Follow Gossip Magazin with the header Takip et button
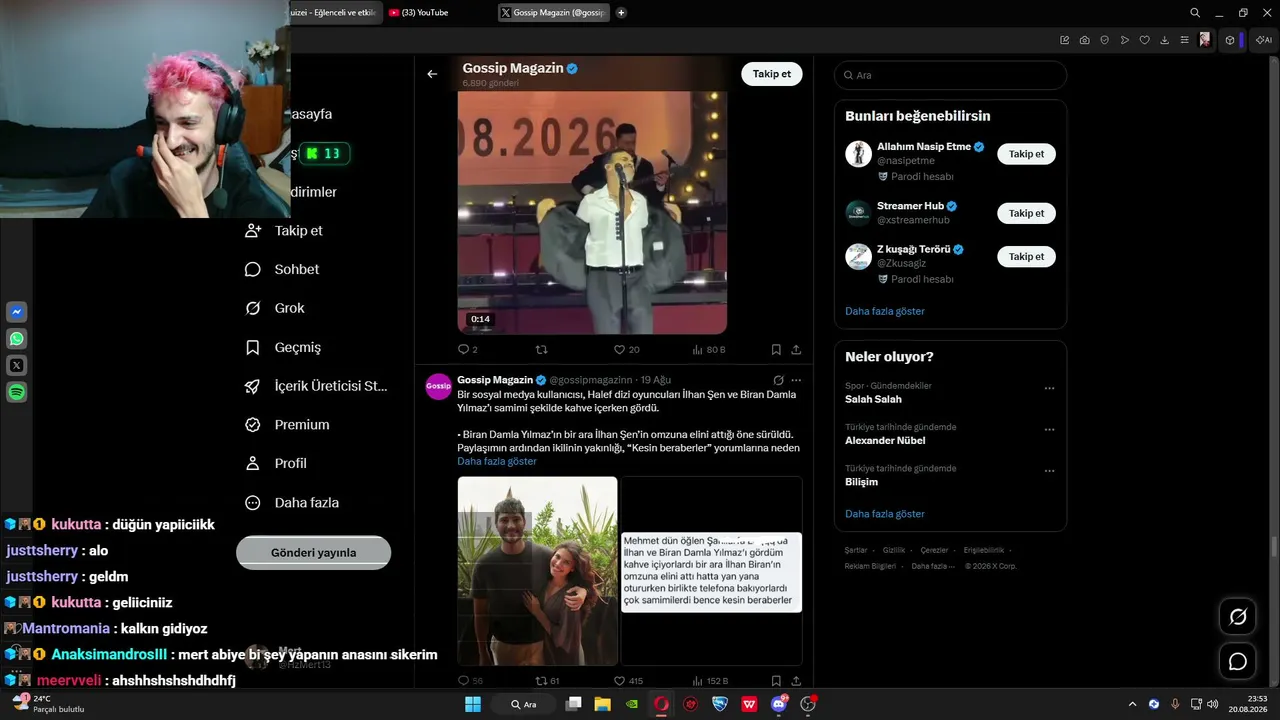The width and height of the screenshot is (1280, 720). (x=771, y=74)
